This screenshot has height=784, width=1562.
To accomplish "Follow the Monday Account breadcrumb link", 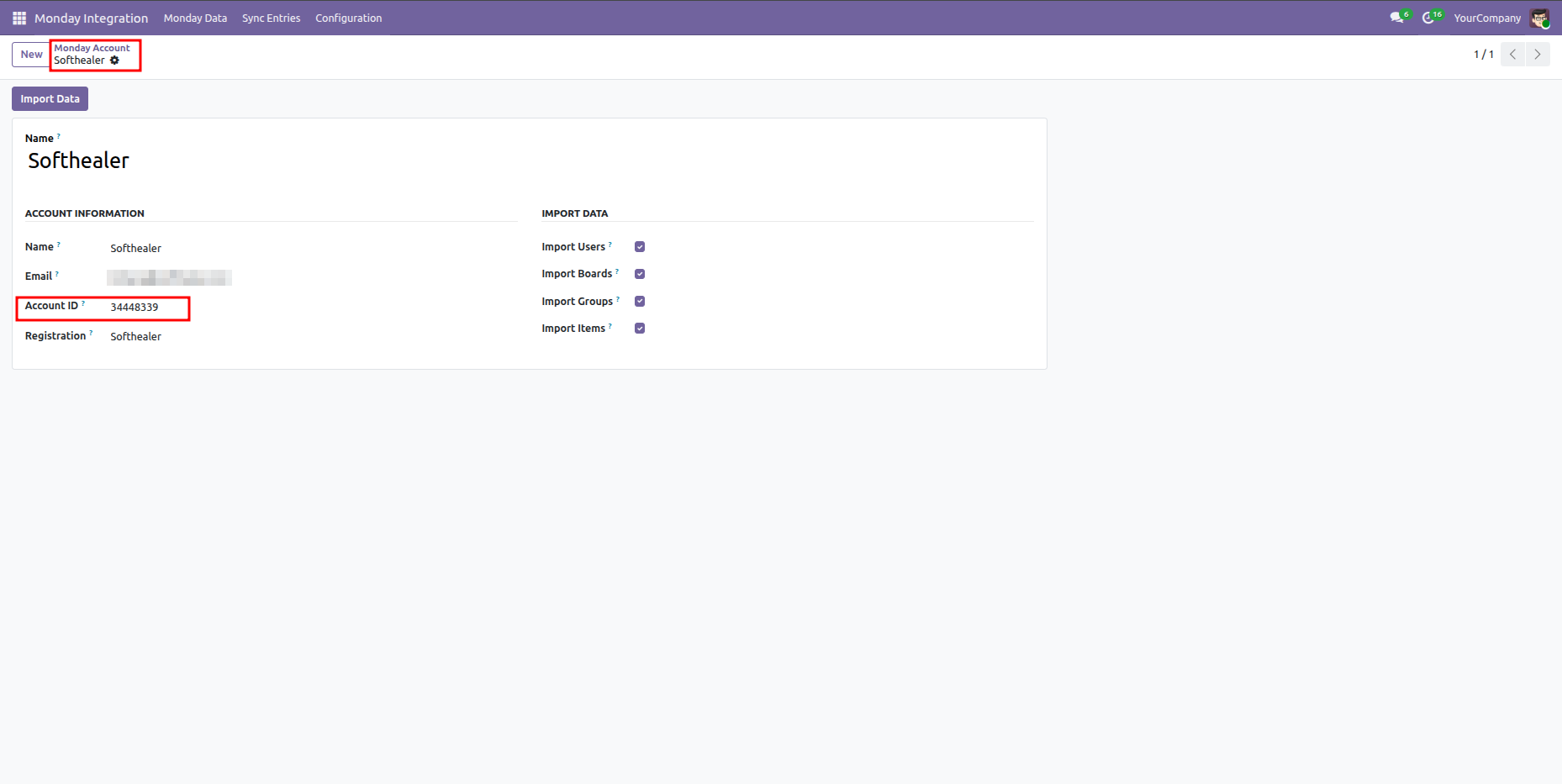I will click(x=92, y=48).
